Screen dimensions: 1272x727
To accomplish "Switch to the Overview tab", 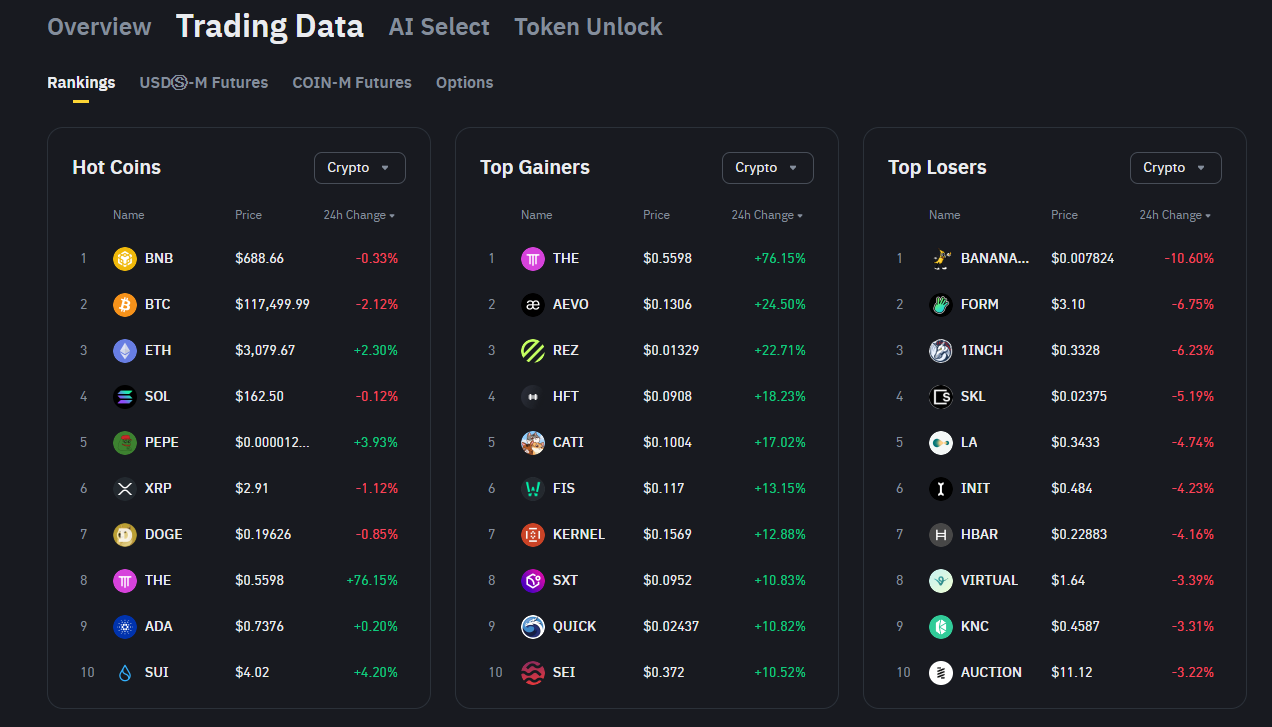I will pos(99,27).
